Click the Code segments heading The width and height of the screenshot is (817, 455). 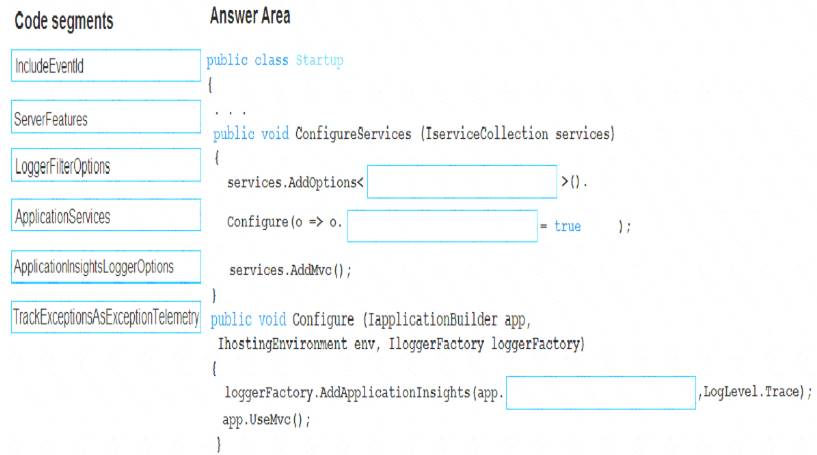click(x=64, y=21)
